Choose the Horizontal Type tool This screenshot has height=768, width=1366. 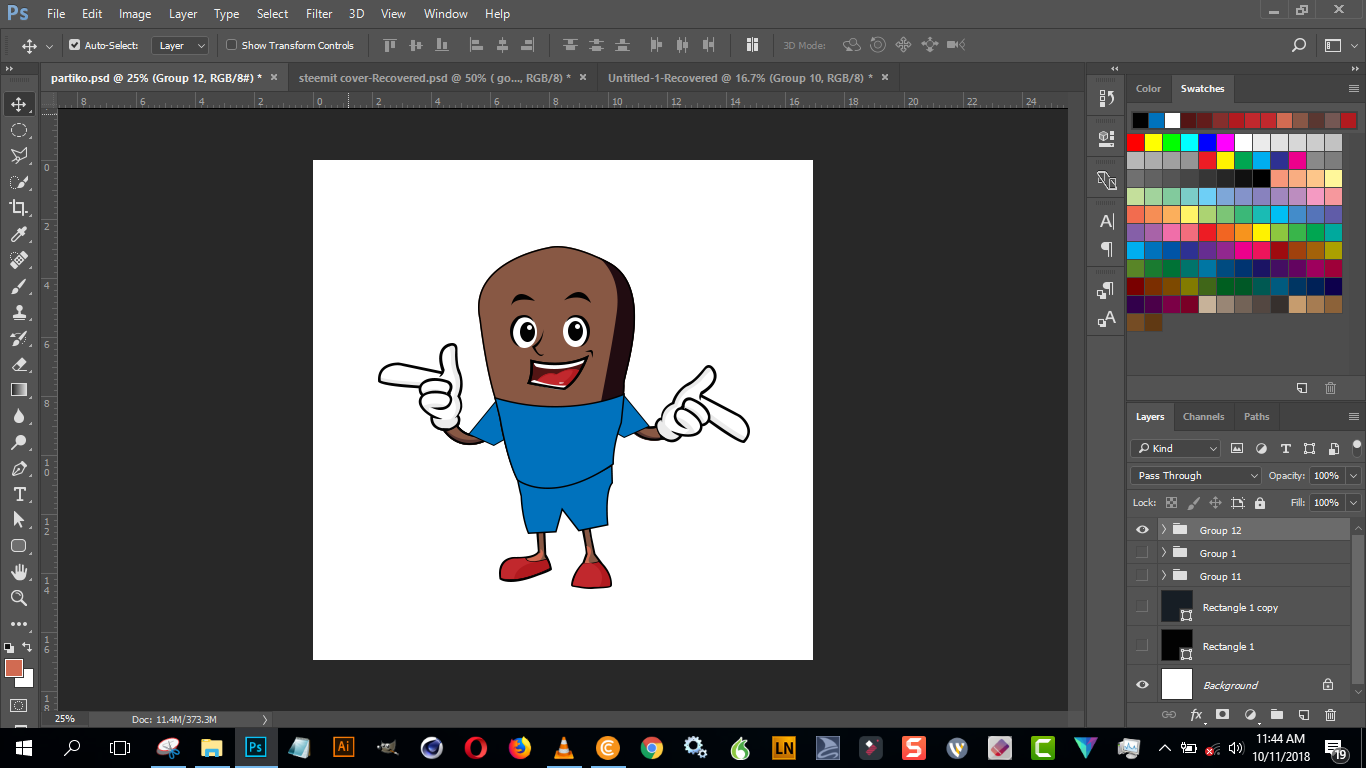[x=19, y=494]
